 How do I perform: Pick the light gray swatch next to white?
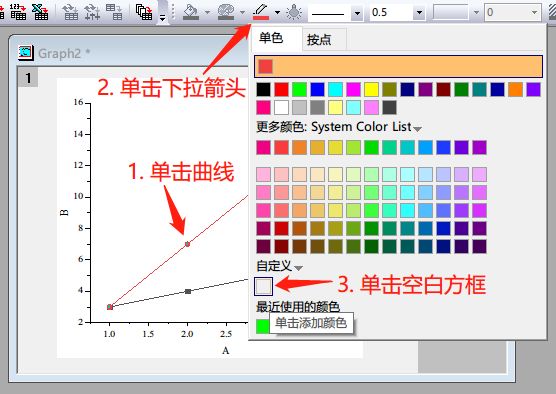(x=299, y=107)
